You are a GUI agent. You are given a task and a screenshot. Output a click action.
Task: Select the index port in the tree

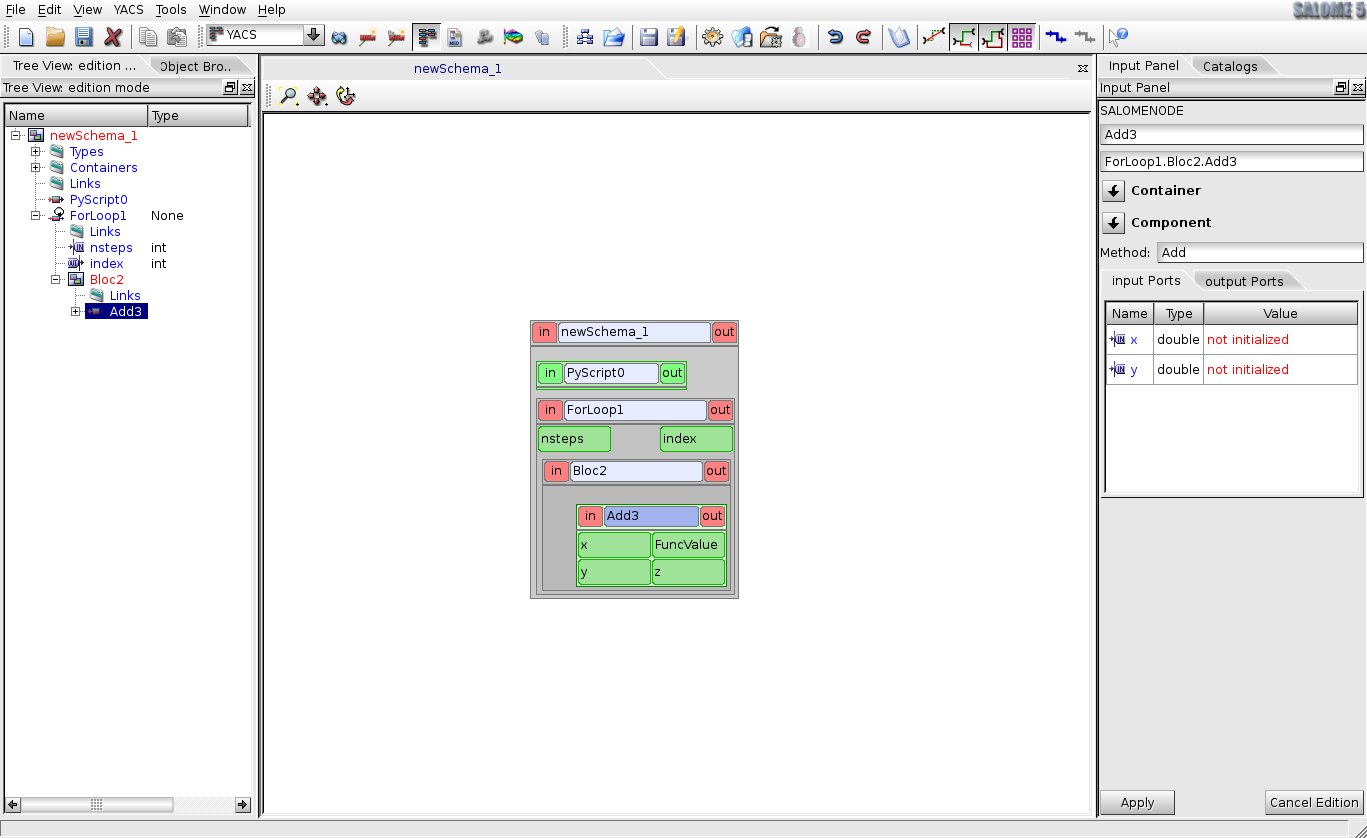tap(106, 264)
